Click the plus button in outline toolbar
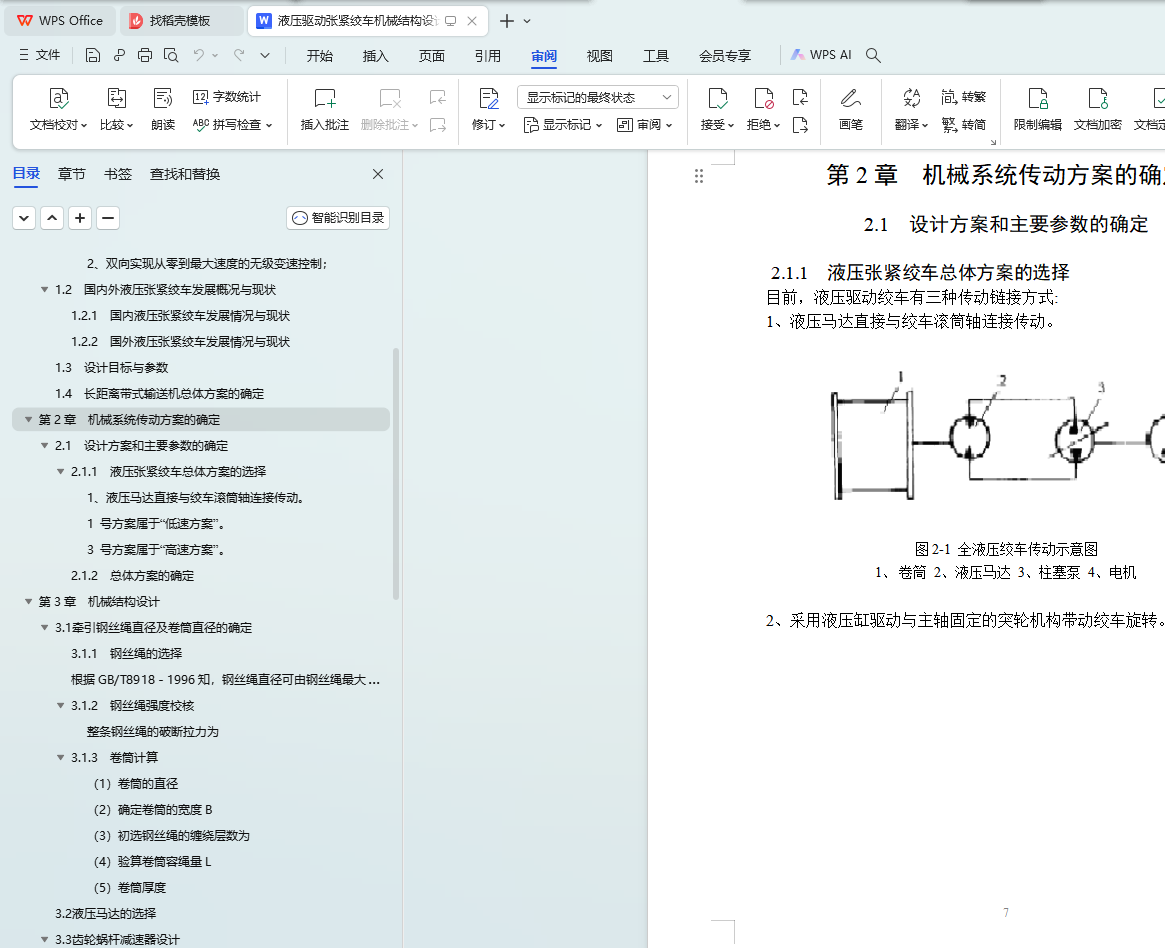 (x=79, y=218)
